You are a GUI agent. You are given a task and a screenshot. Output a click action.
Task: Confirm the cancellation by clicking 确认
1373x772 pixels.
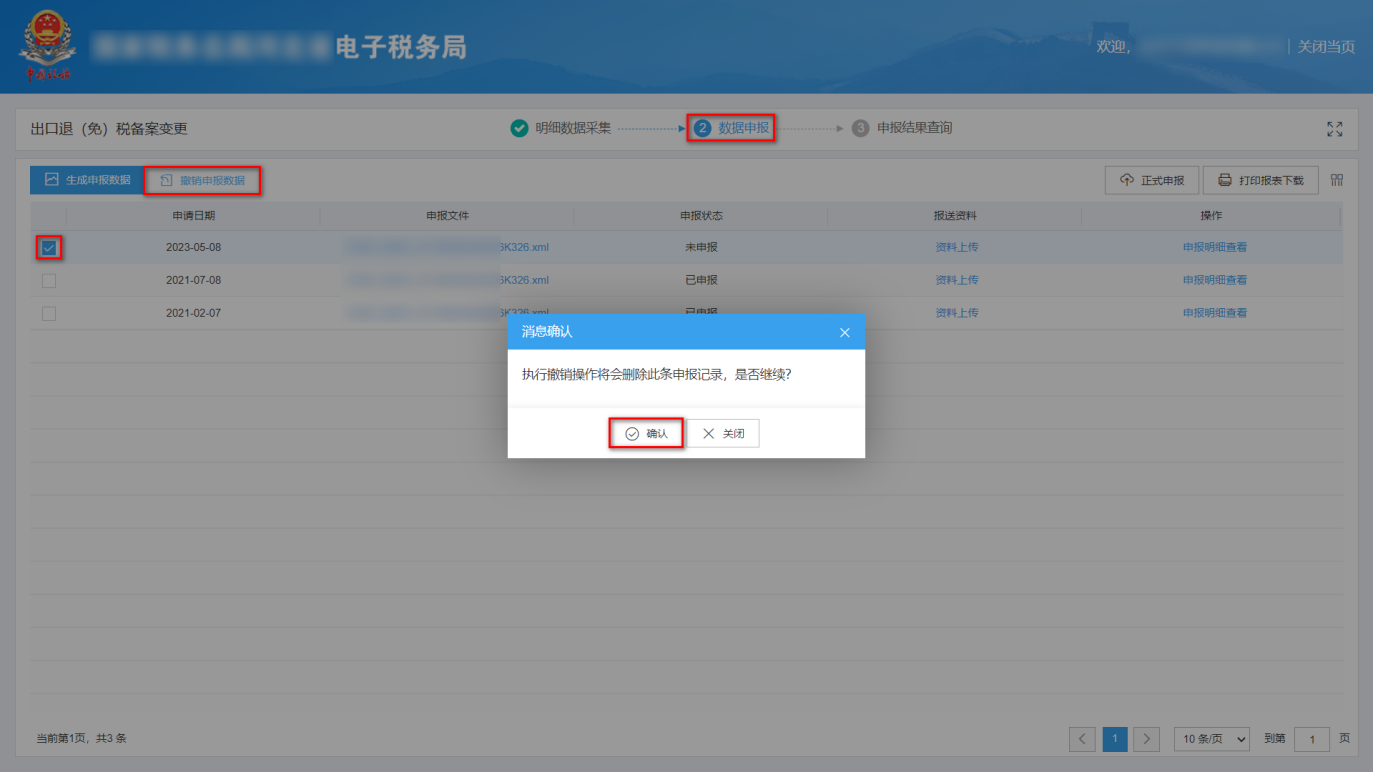645,433
